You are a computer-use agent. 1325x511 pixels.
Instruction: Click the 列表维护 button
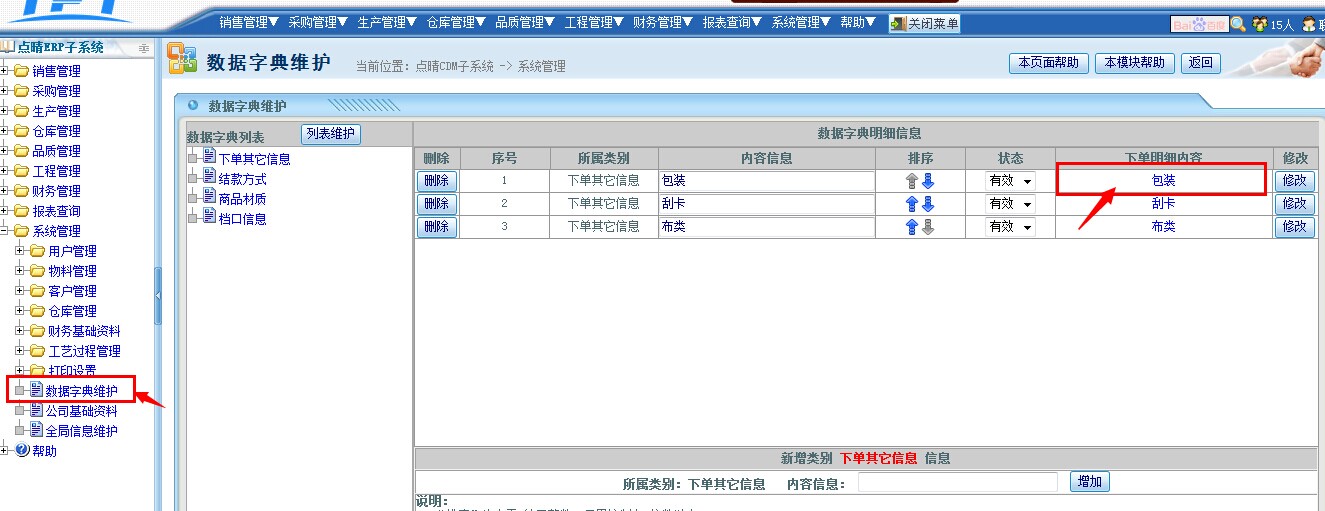330,134
